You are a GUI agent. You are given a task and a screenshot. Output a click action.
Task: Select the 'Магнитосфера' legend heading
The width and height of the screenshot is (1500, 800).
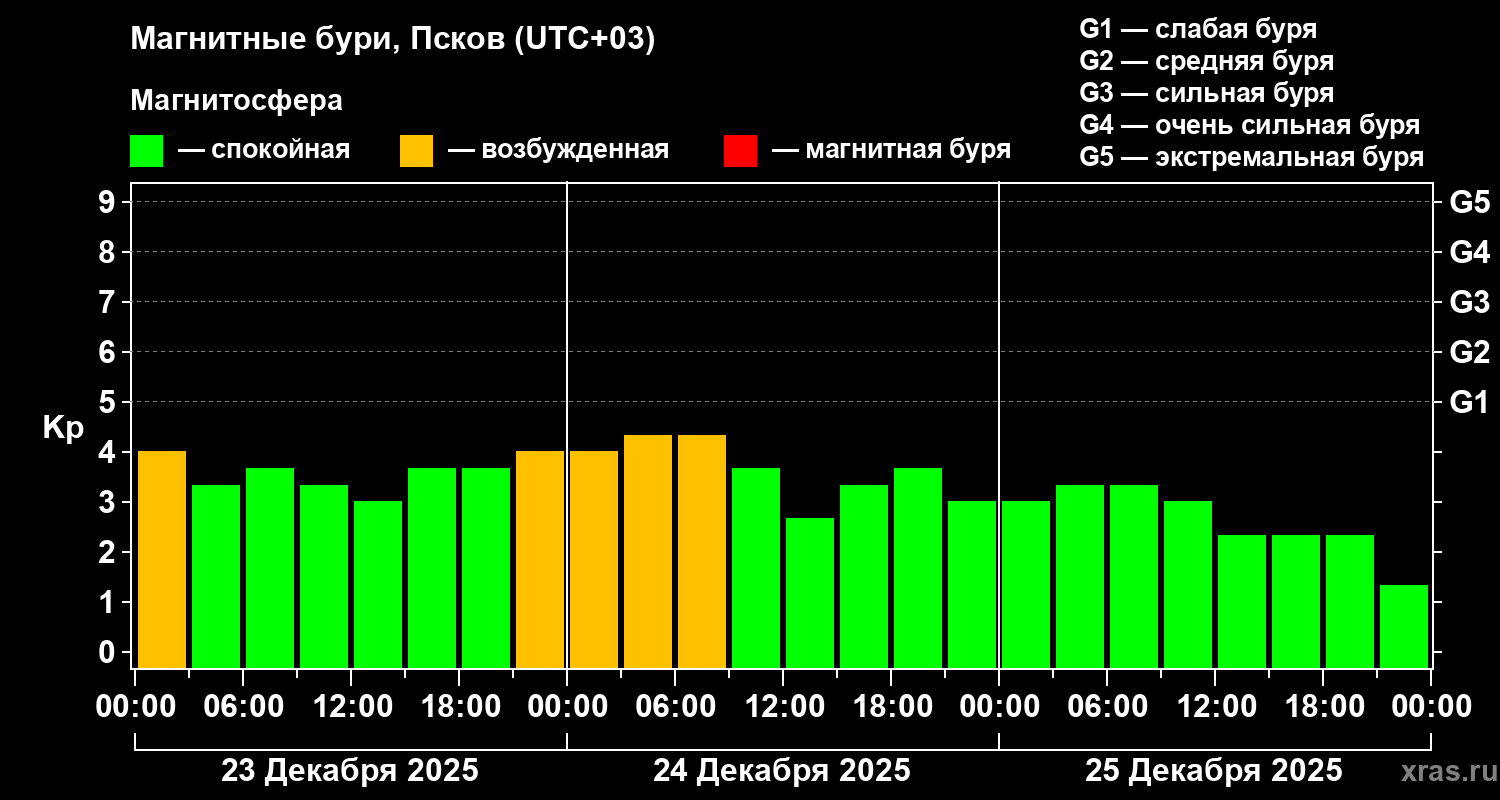(x=236, y=101)
